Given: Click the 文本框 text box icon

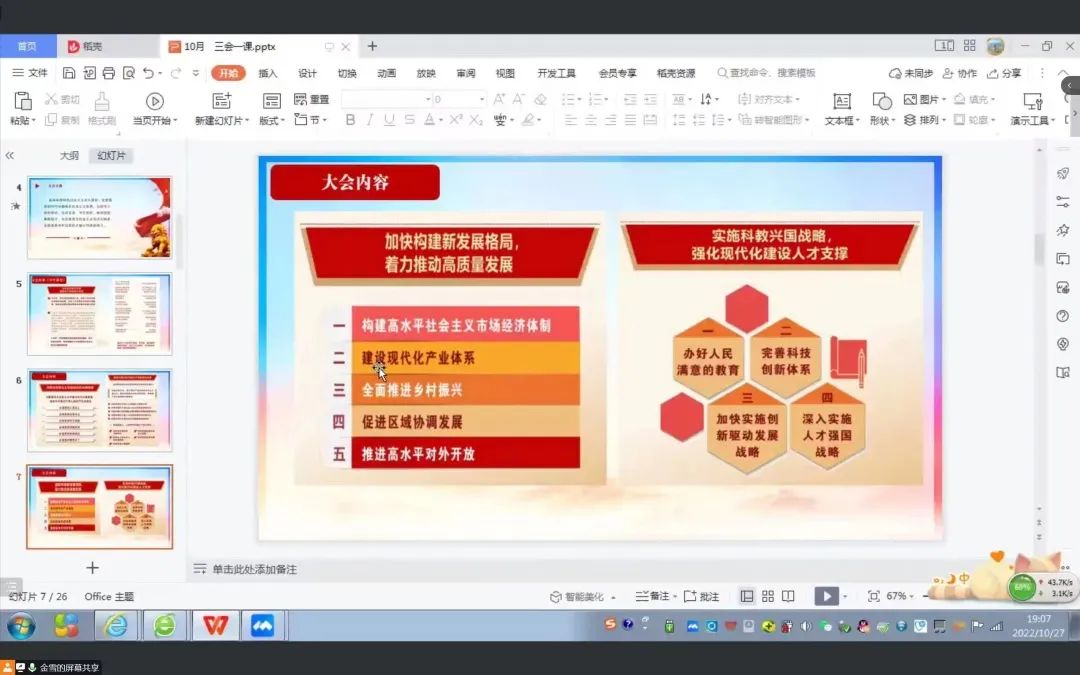Looking at the screenshot, I should (x=842, y=101).
